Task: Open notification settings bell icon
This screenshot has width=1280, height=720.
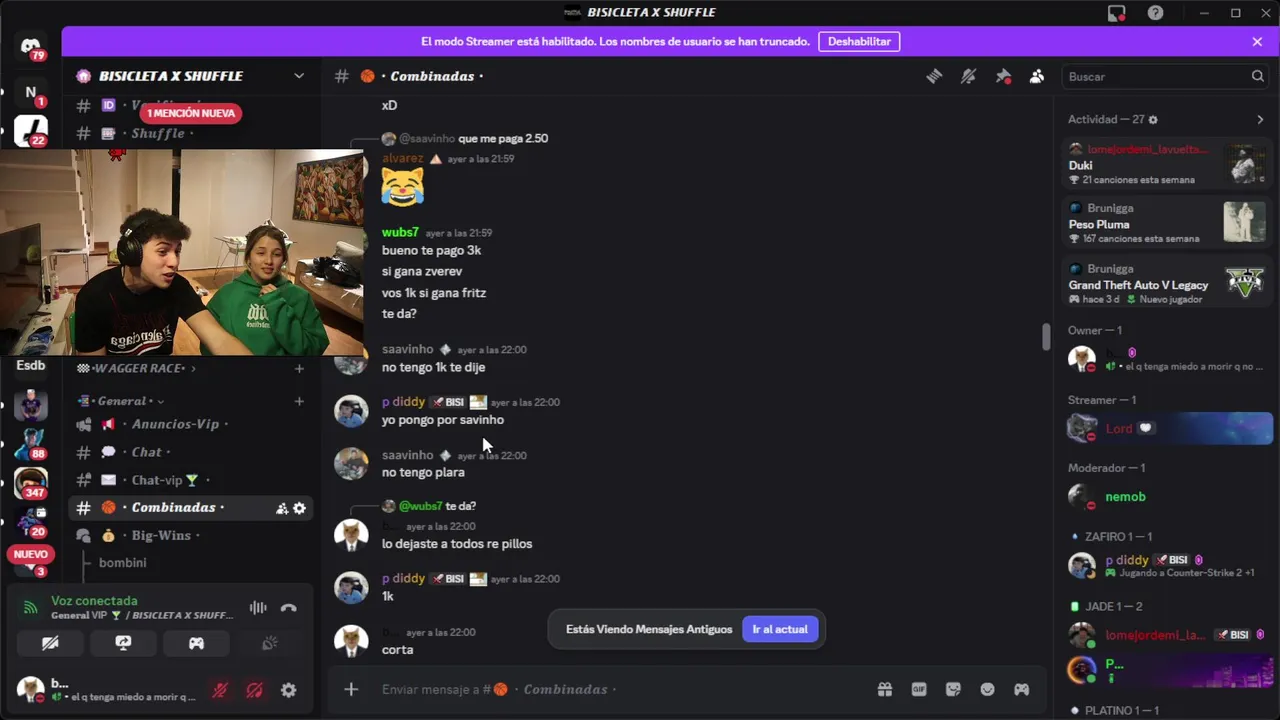Action: (x=968, y=76)
